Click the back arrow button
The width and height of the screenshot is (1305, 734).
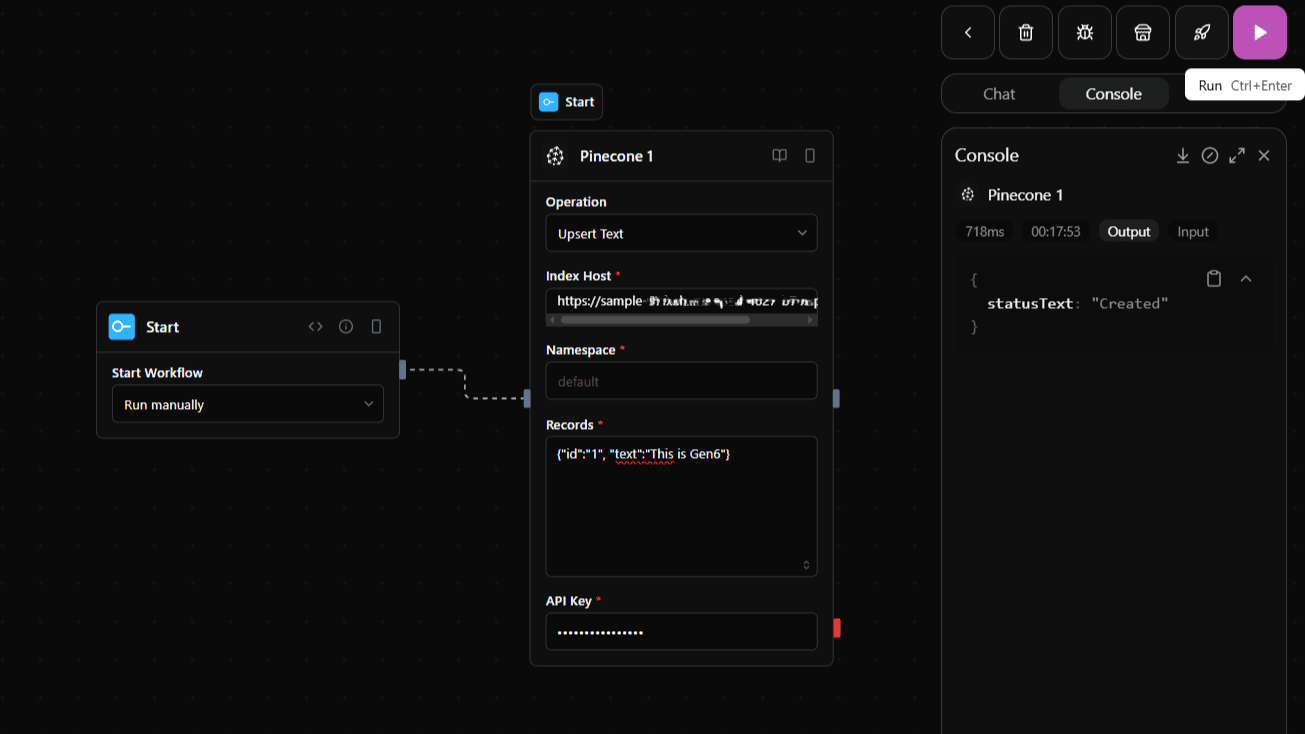[x=968, y=33]
